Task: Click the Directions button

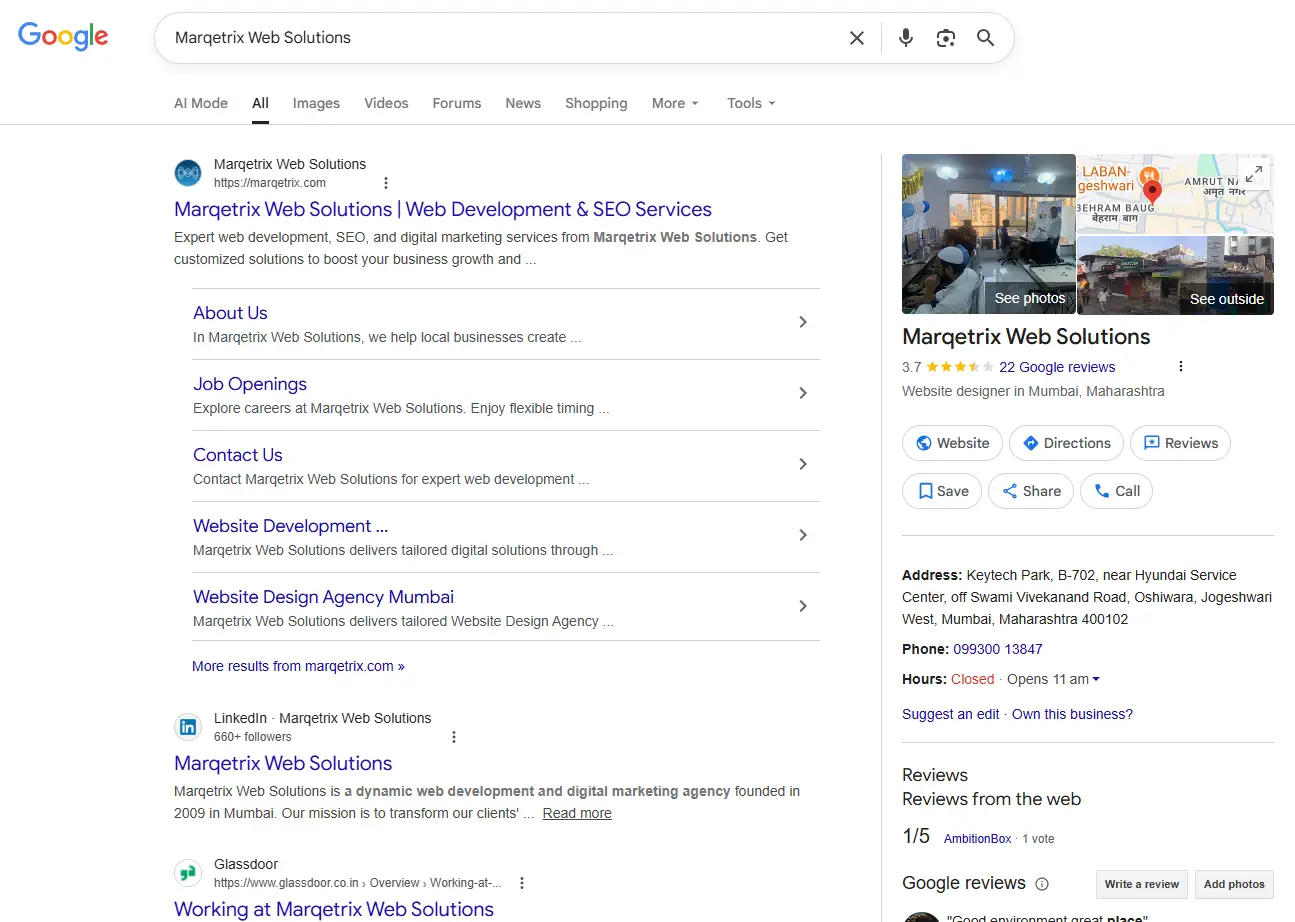Action: point(1066,443)
